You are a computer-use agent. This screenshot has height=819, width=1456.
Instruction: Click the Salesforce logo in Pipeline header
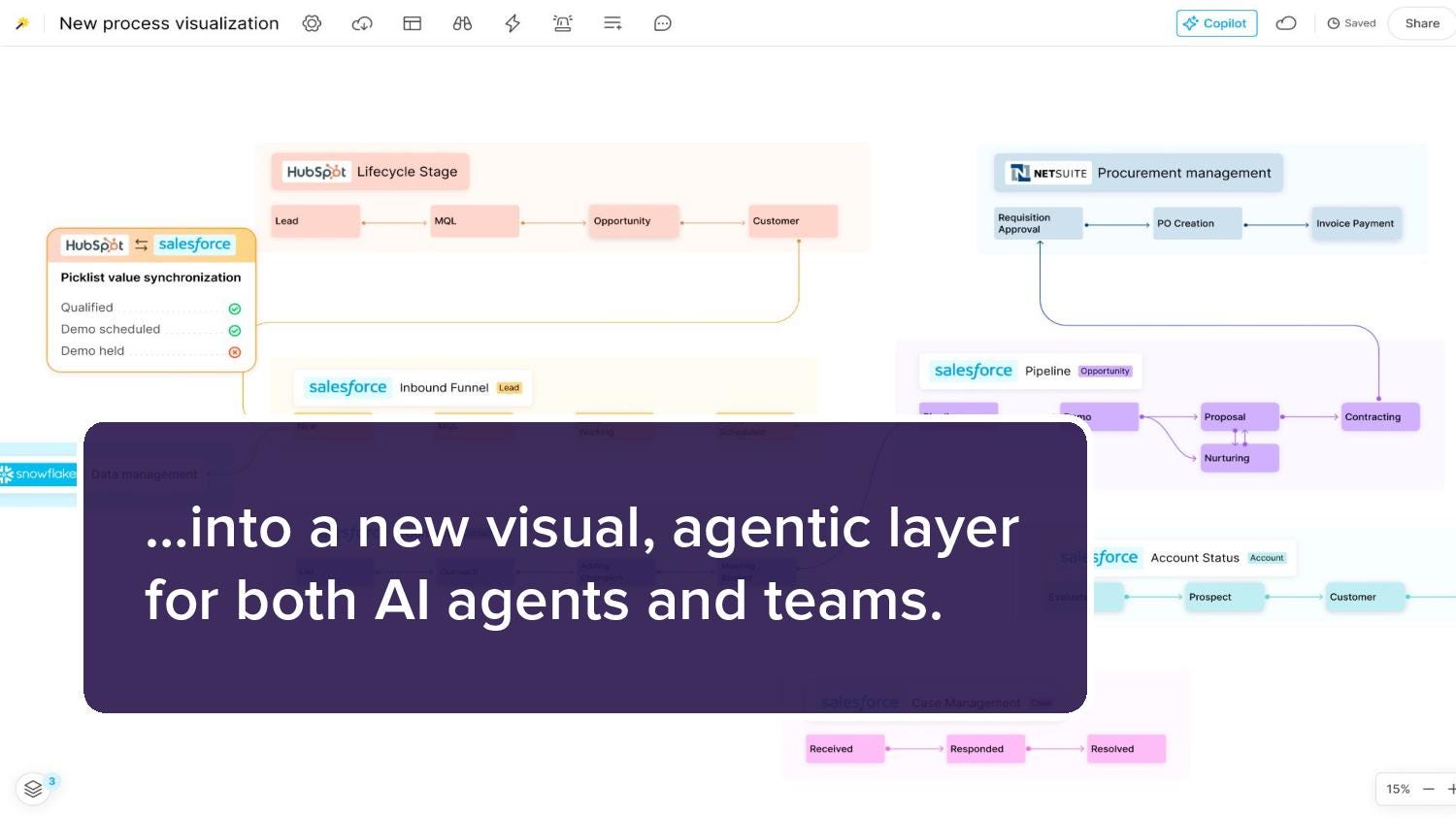click(x=973, y=371)
